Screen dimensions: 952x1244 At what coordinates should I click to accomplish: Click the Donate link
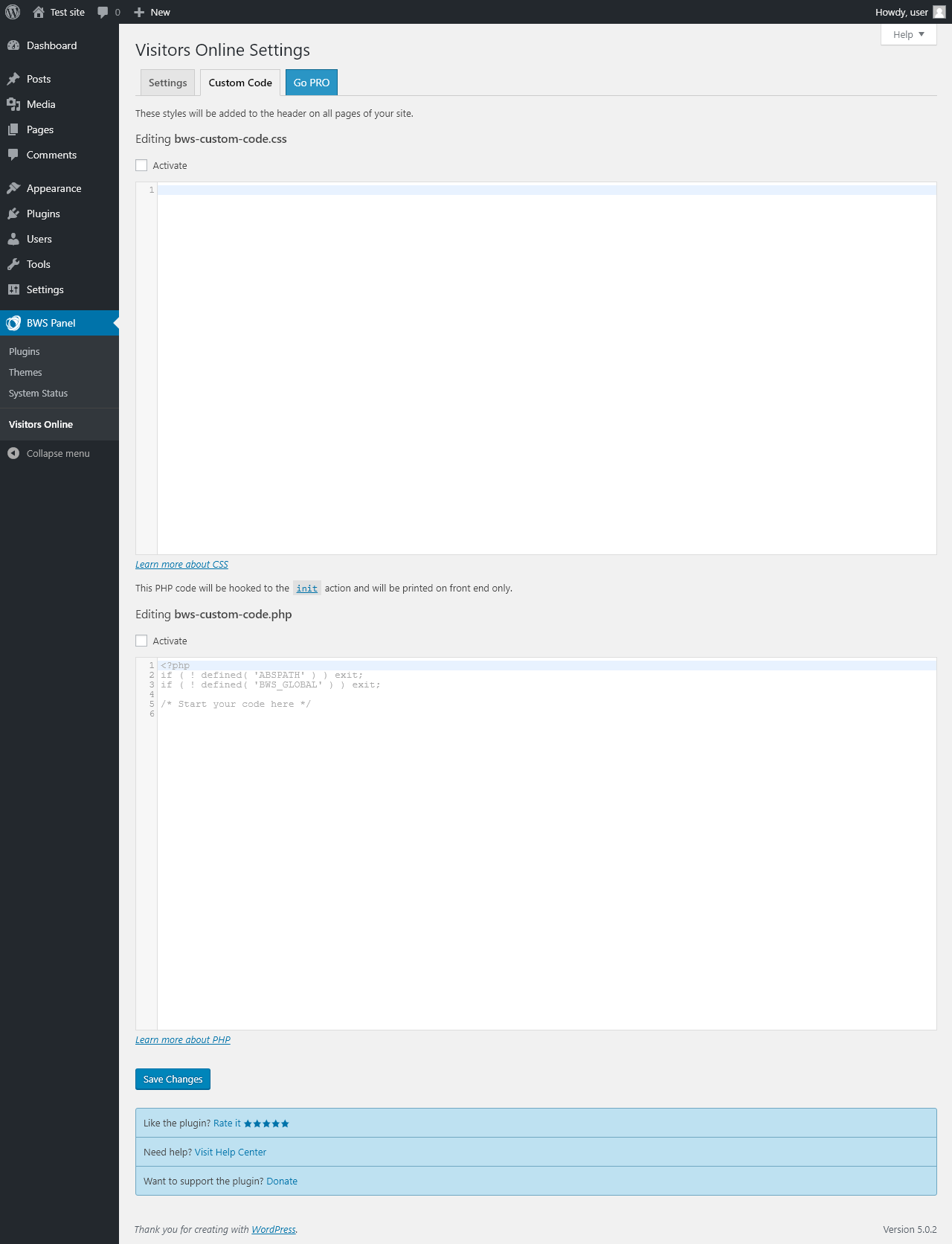(x=282, y=1182)
